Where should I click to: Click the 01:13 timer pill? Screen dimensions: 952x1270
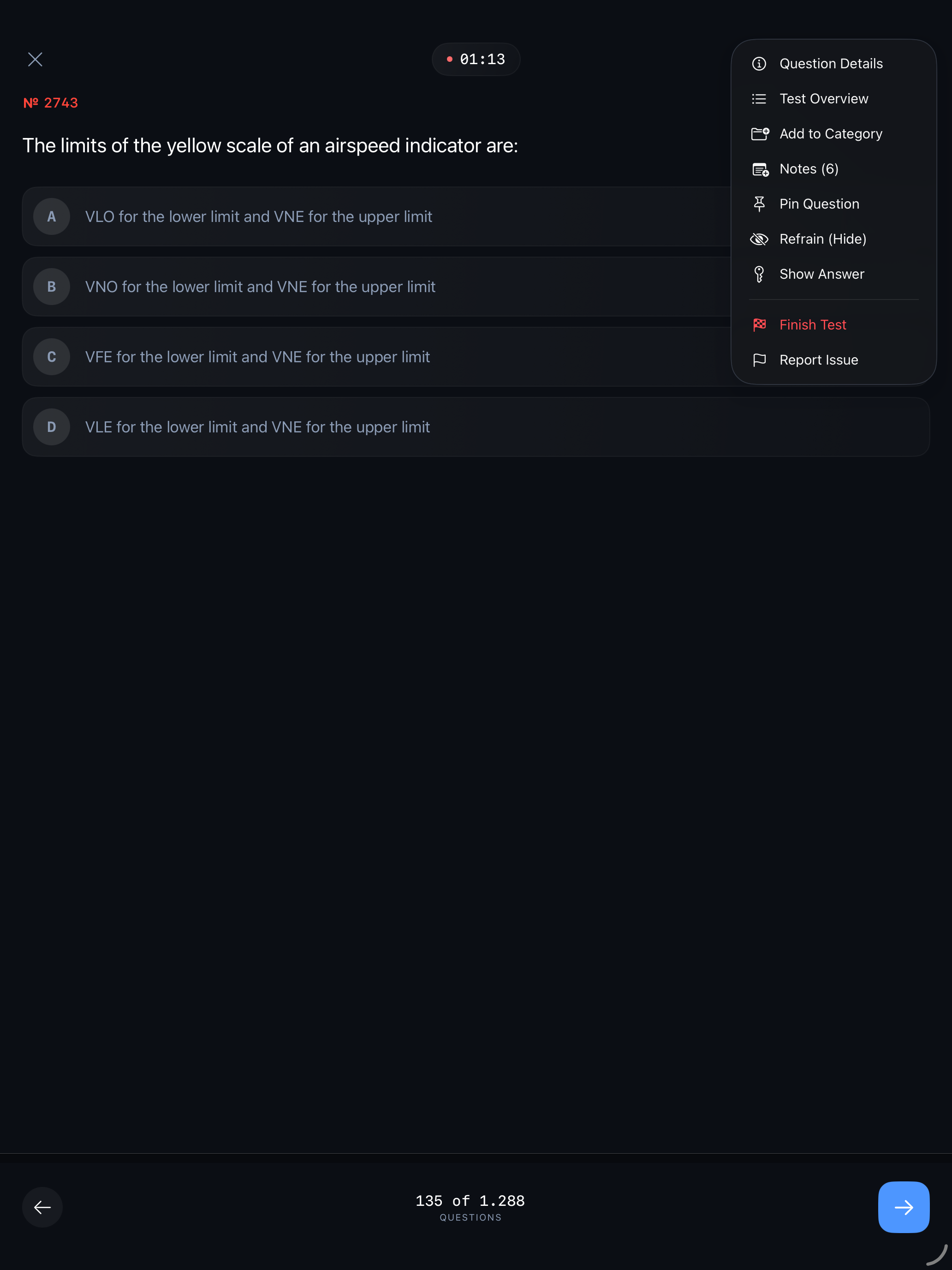point(475,59)
